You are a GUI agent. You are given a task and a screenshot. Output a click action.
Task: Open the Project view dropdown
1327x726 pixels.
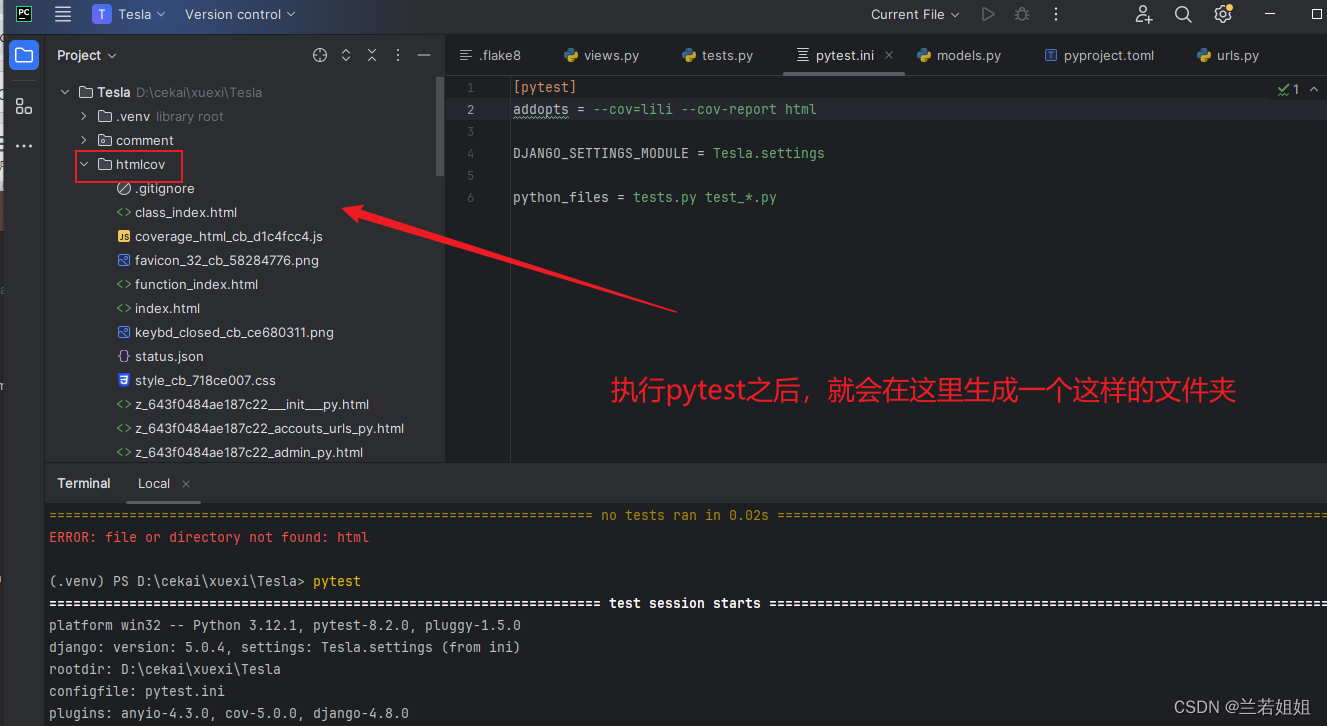[x=87, y=55]
